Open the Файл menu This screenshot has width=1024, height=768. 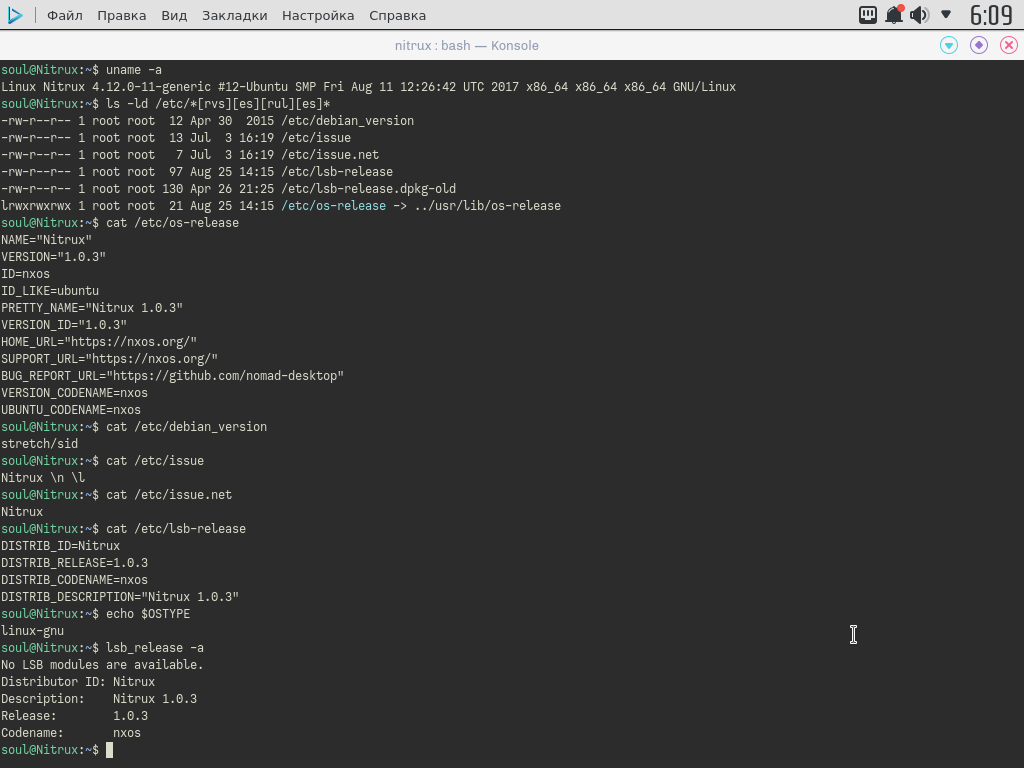(65, 15)
